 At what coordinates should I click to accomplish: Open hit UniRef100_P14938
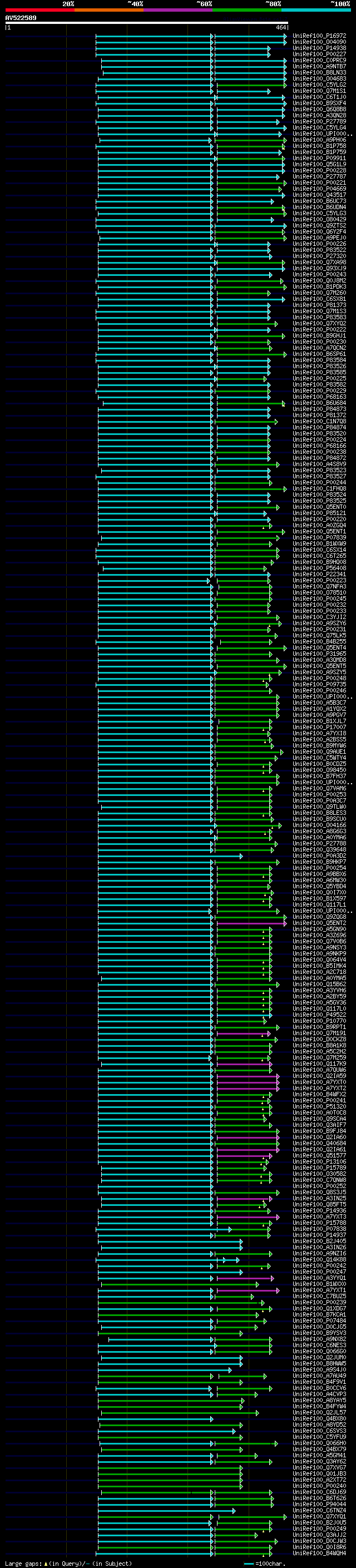[x=319, y=48]
